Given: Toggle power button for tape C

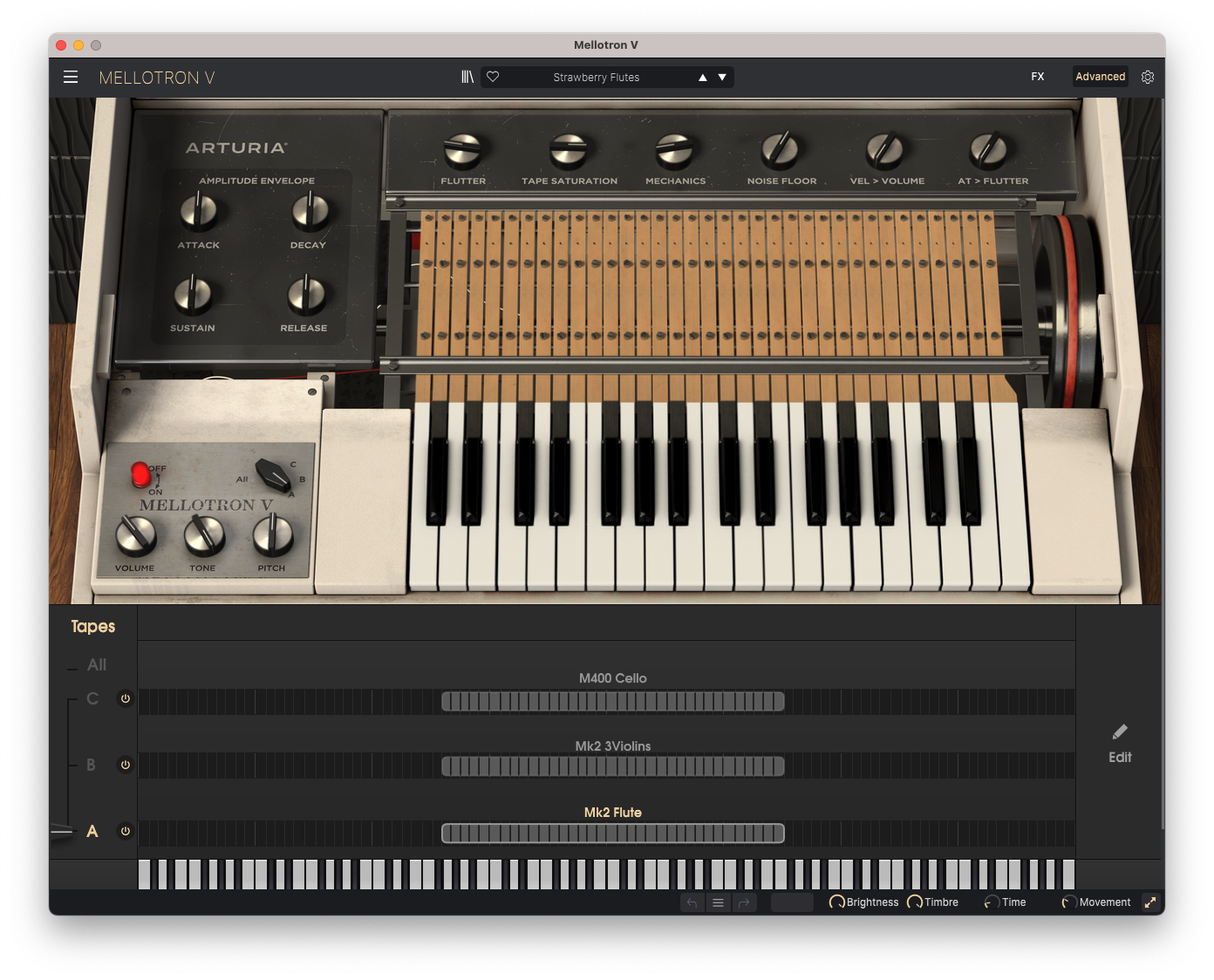Looking at the screenshot, I should [x=126, y=698].
